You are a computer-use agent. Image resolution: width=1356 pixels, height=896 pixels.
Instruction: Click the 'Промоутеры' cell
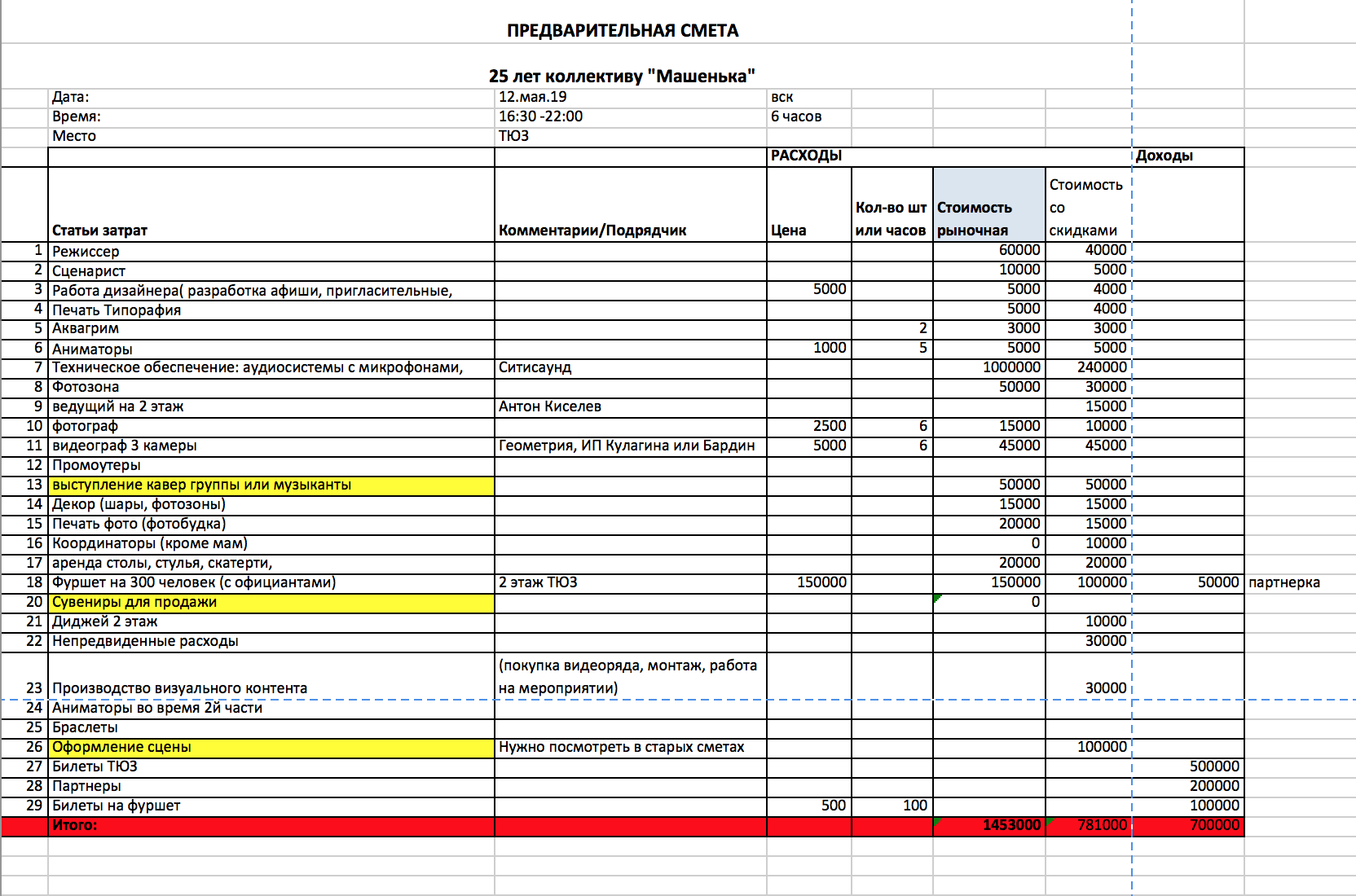point(271,466)
